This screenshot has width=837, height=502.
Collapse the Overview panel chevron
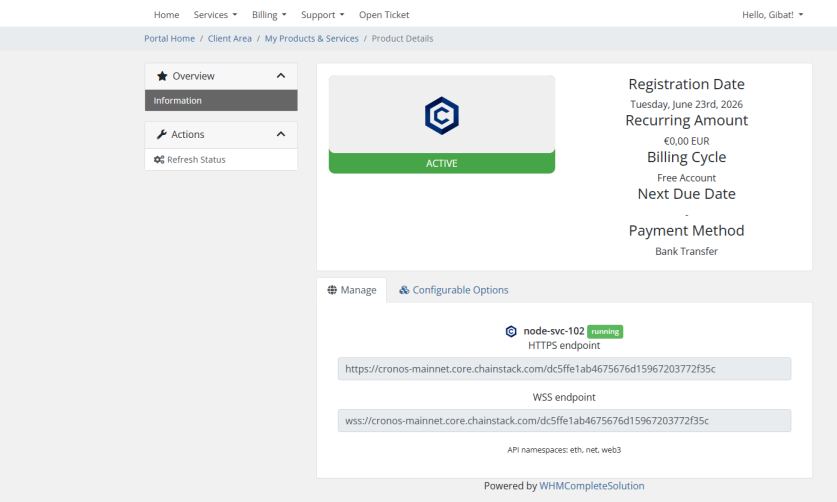point(281,76)
